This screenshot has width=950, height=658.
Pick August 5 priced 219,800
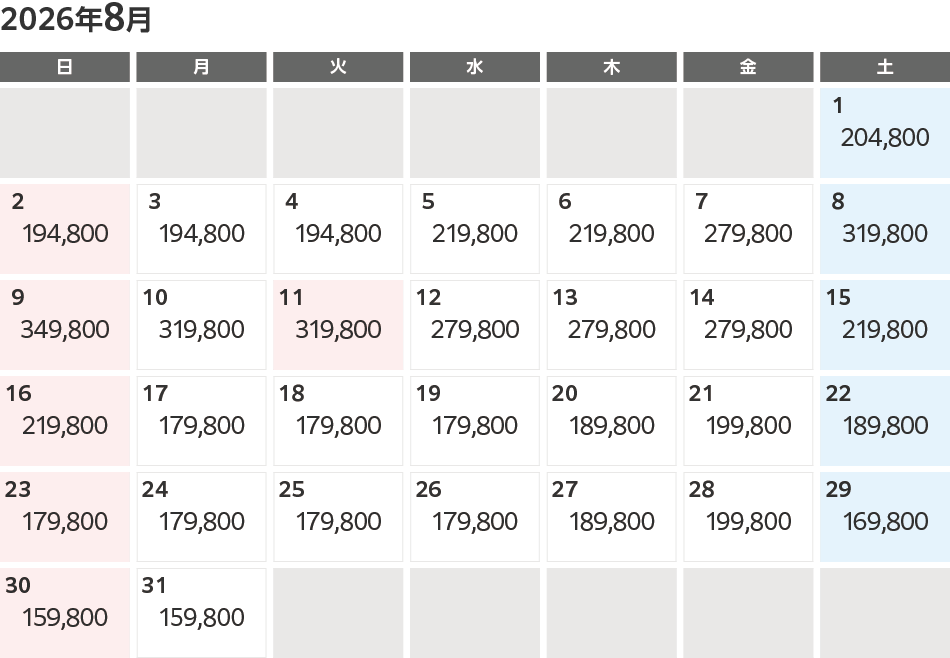coord(475,229)
